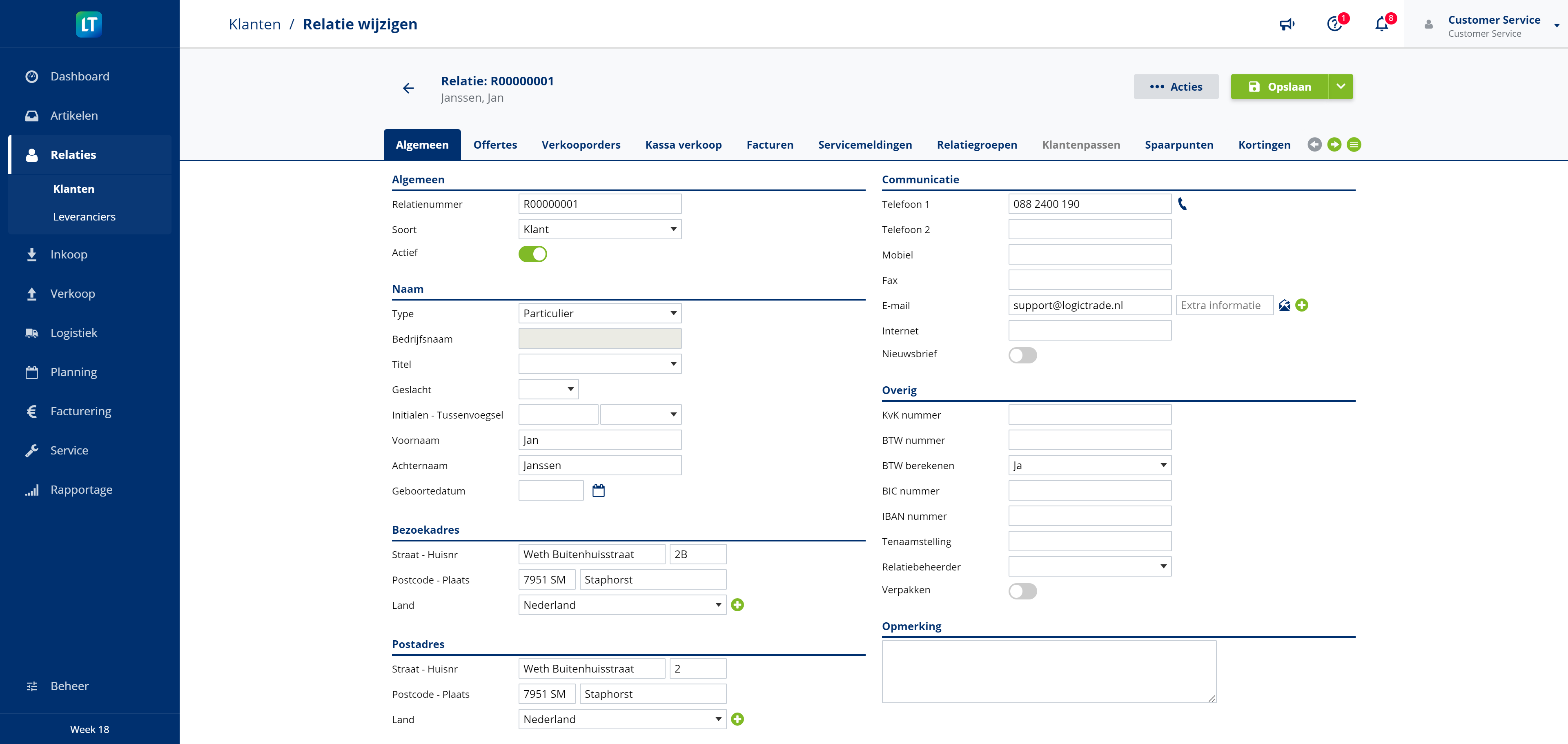Add country for Bezoekadres with plus icon
1568x744 pixels.
pyautogui.click(x=737, y=605)
